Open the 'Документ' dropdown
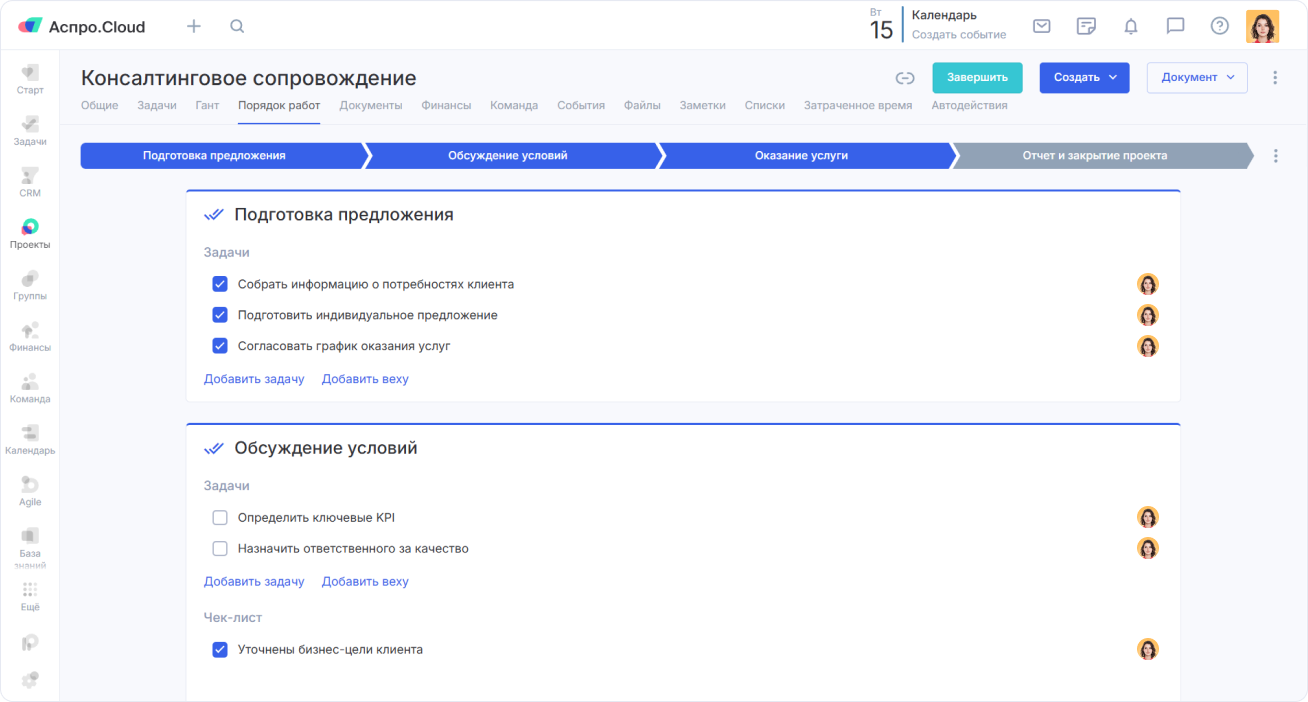 click(1197, 78)
